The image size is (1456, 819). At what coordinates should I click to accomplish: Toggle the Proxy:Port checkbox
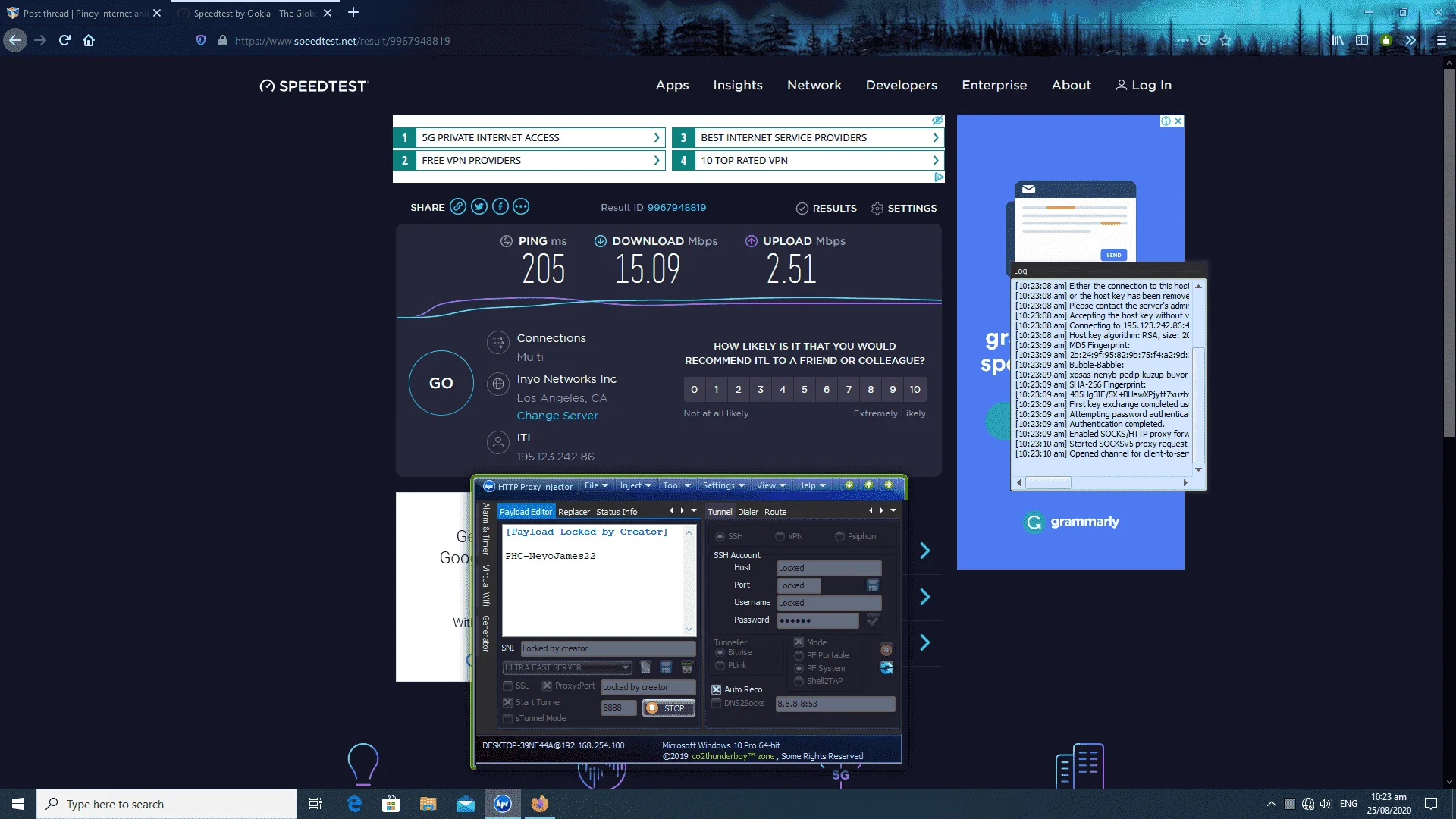coord(547,686)
